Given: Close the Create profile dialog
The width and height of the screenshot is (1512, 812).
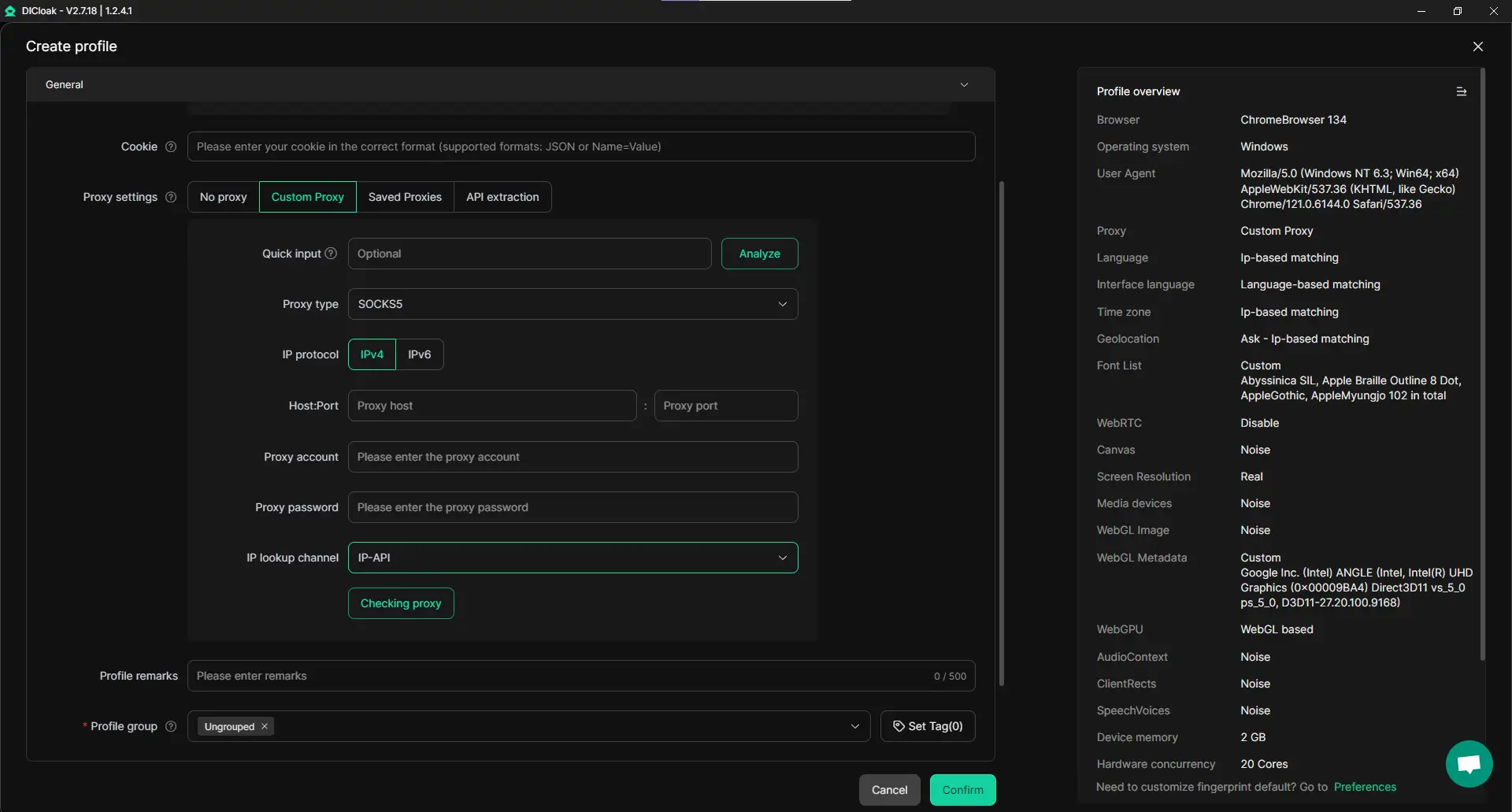Looking at the screenshot, I should click(1477, 46).
